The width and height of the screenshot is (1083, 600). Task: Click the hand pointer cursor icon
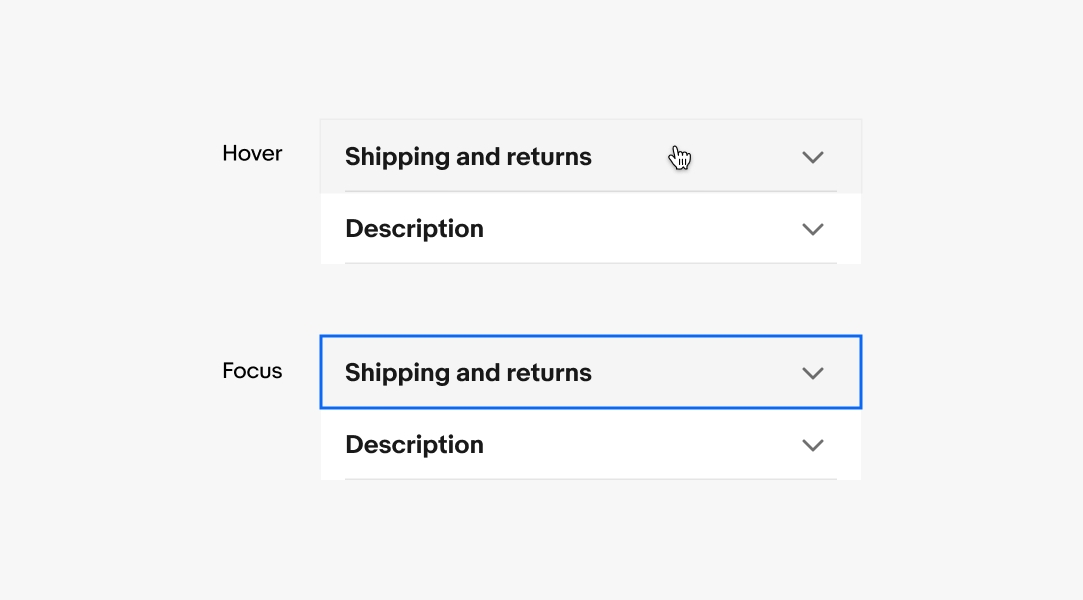680,158
